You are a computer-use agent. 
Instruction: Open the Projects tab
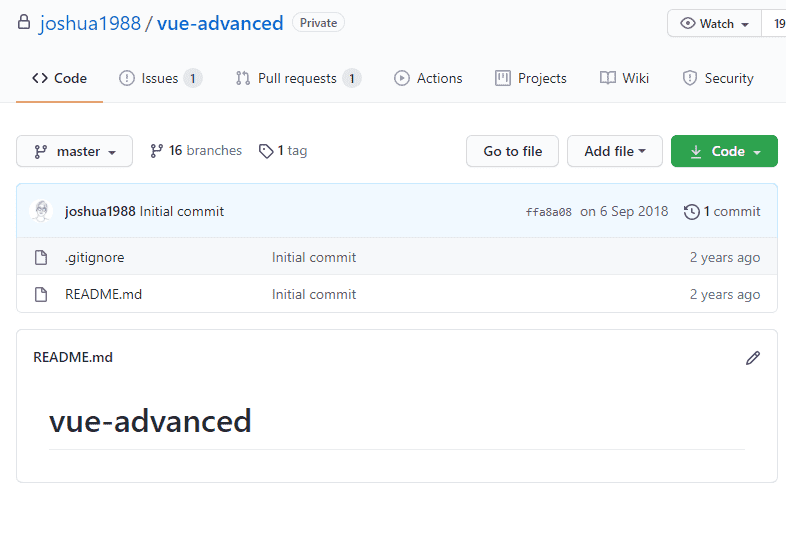click(530, 78)
